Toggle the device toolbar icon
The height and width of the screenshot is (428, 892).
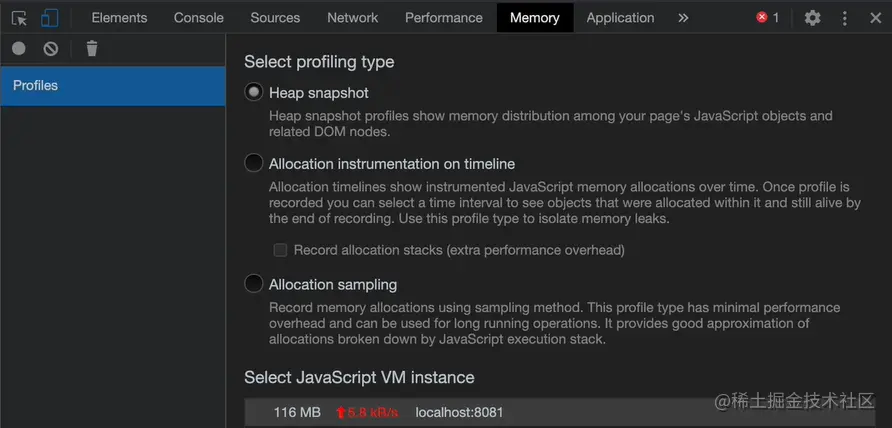coord(49,18)
